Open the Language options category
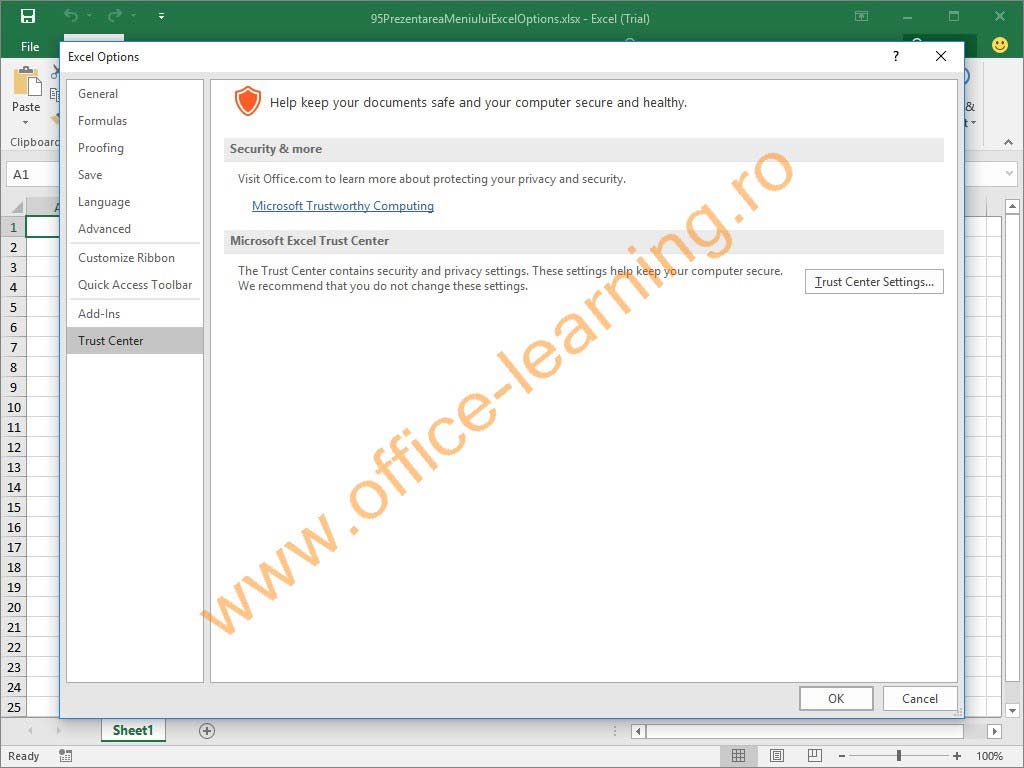 (x=135, y=202)
